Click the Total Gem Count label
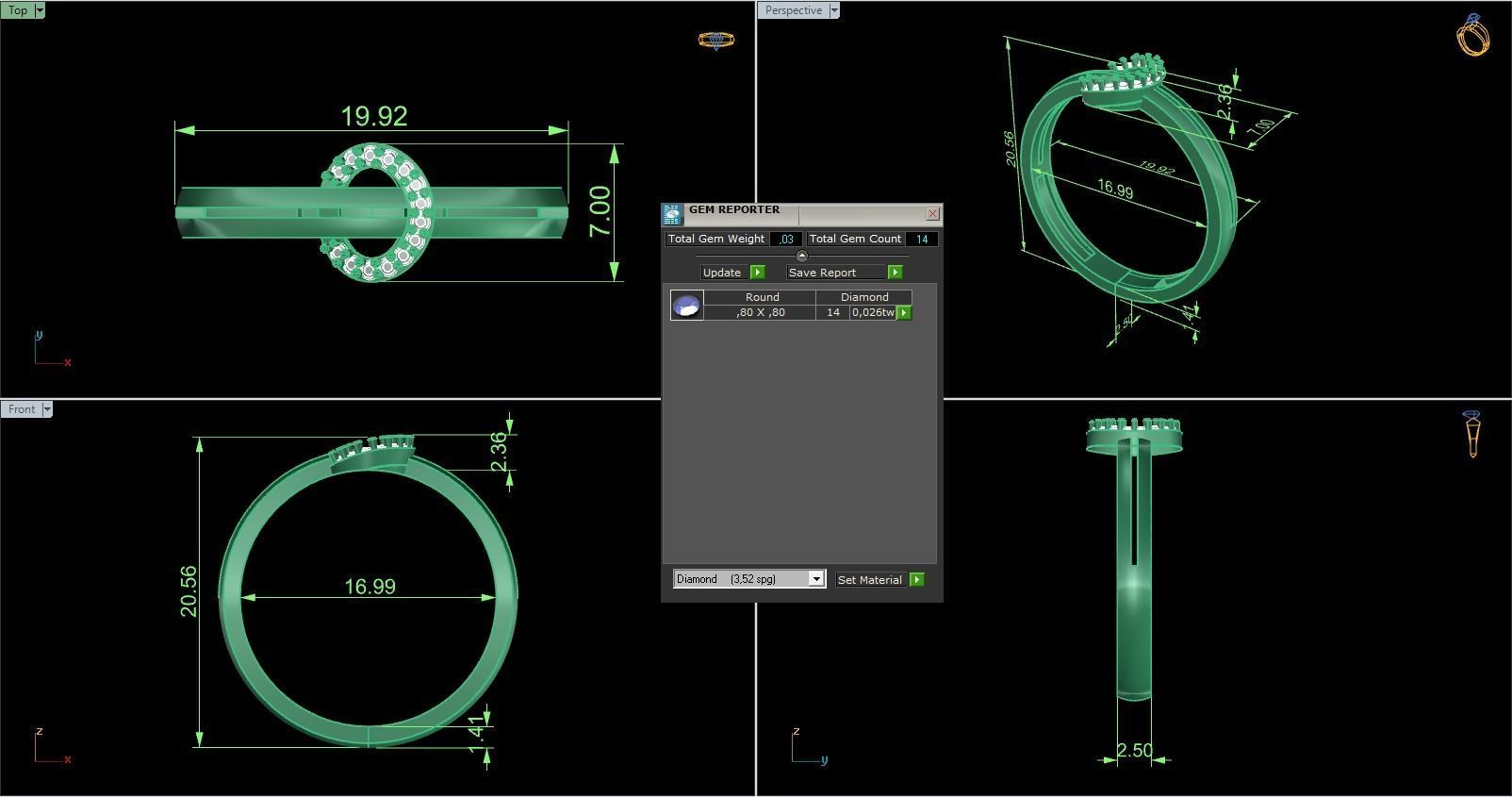The width and height of the screenshot is (1512, 797). [855, 240]
